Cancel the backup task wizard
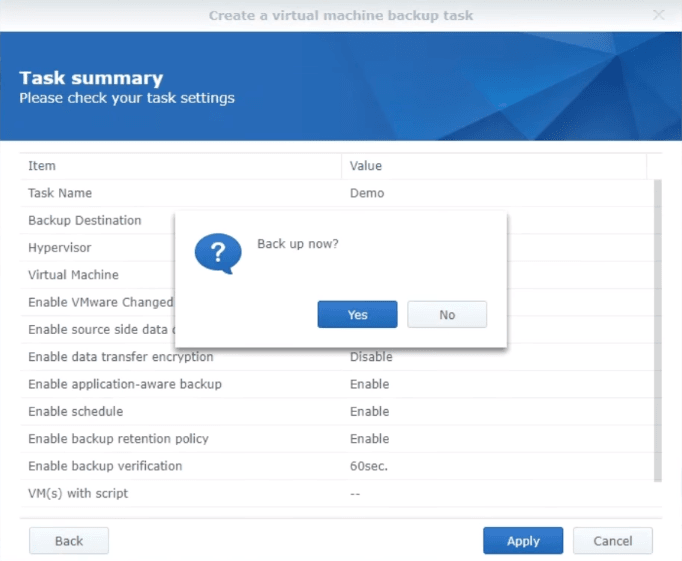This screenshot has width=682, height=561. click(612, 541)
